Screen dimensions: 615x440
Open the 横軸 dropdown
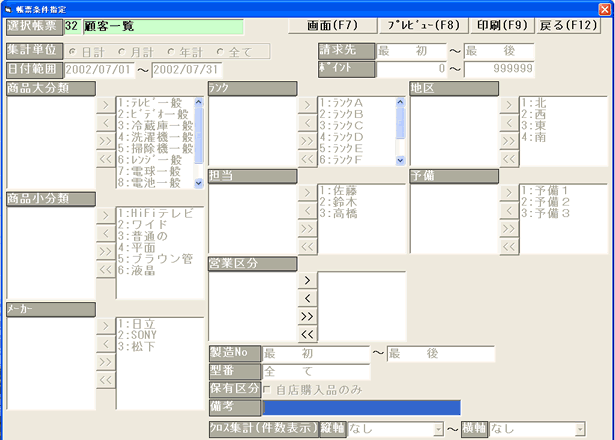click(579, 429)
